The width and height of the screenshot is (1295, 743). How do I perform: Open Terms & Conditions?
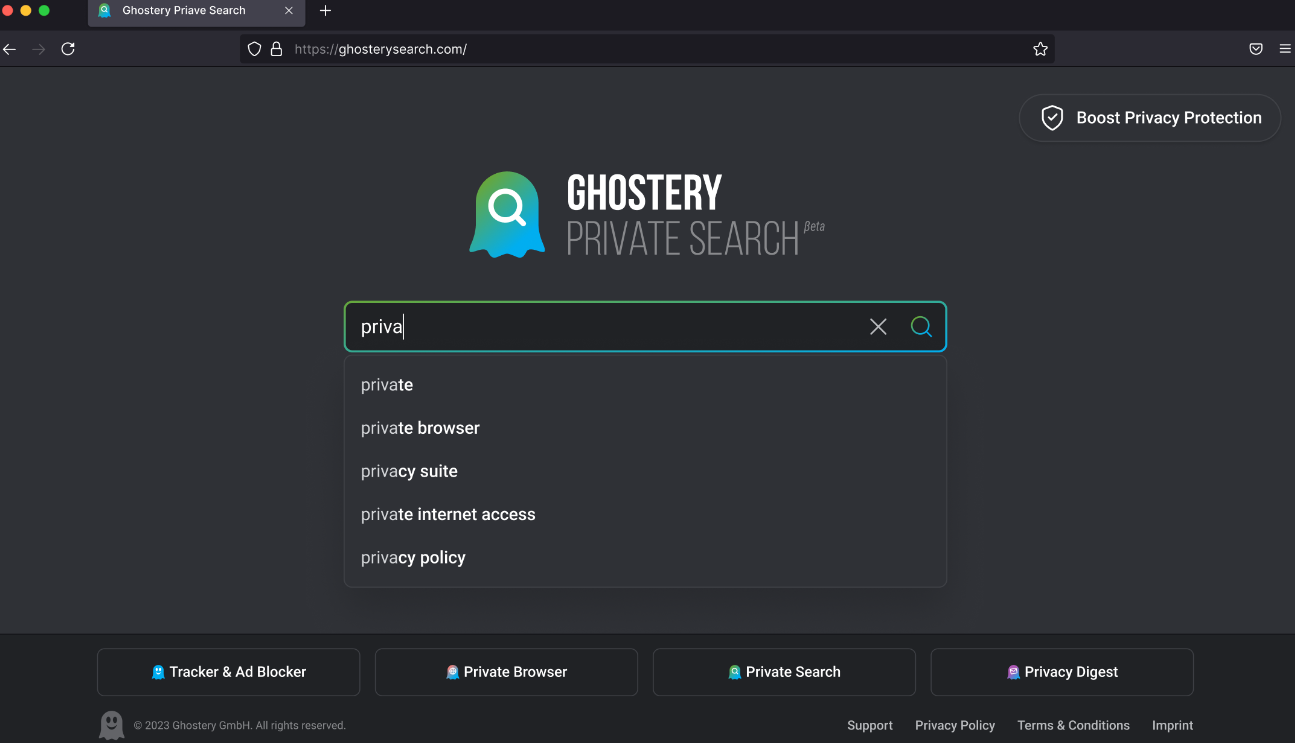point(1073,726)
